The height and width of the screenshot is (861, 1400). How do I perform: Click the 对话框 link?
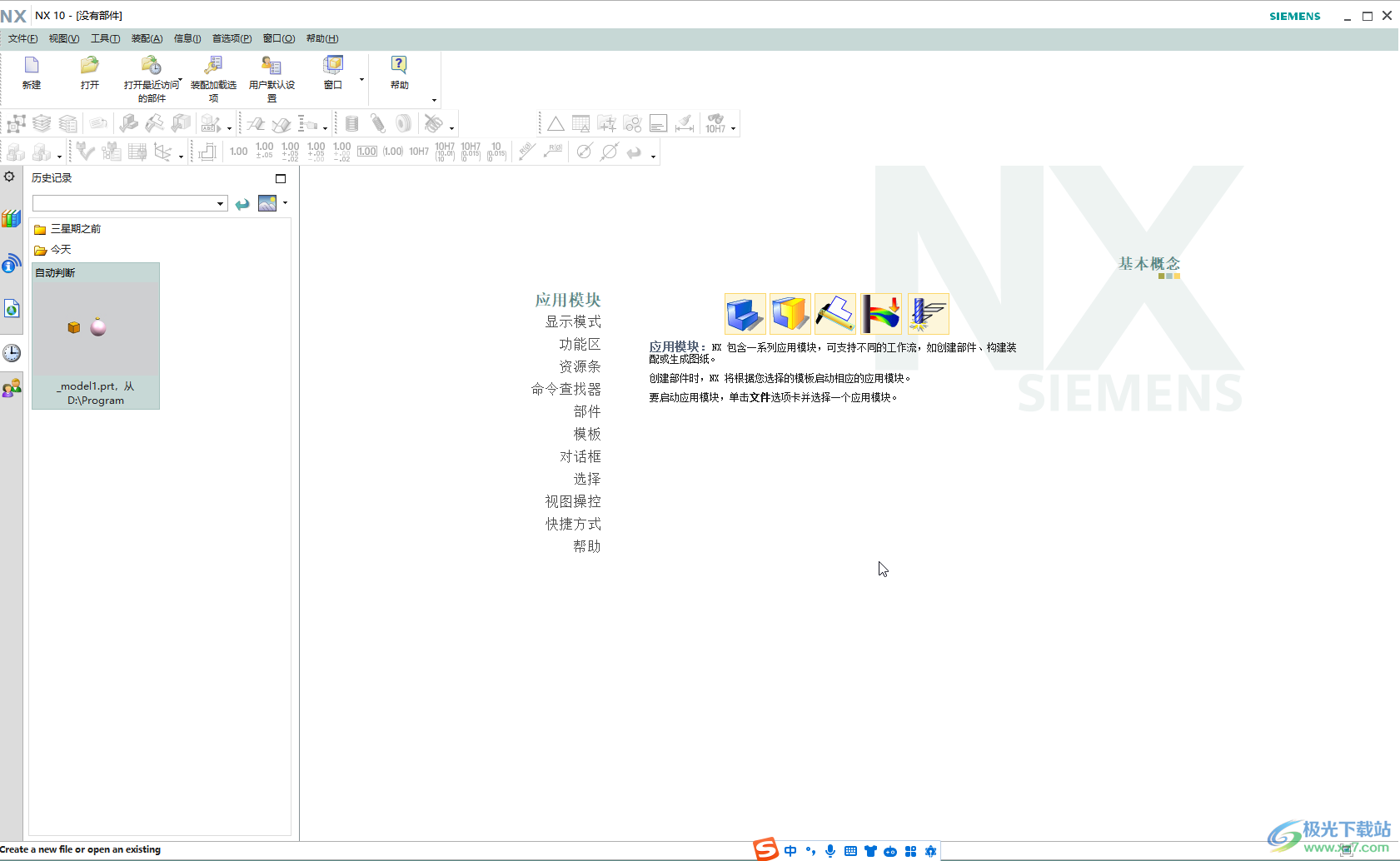pyautogui.click(x=580, y=456)
